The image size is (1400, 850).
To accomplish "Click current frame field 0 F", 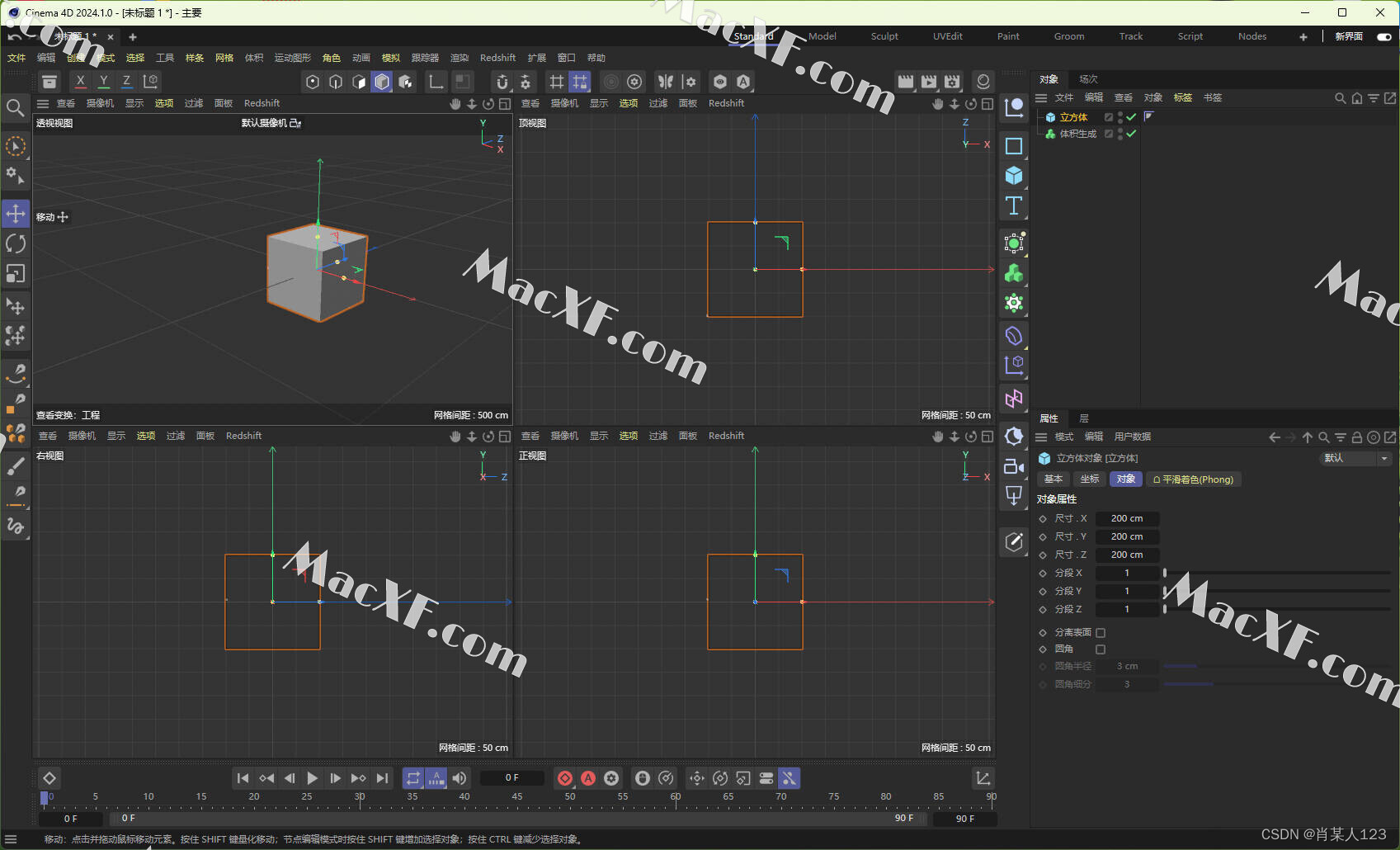I will click(x=512, y=777).
